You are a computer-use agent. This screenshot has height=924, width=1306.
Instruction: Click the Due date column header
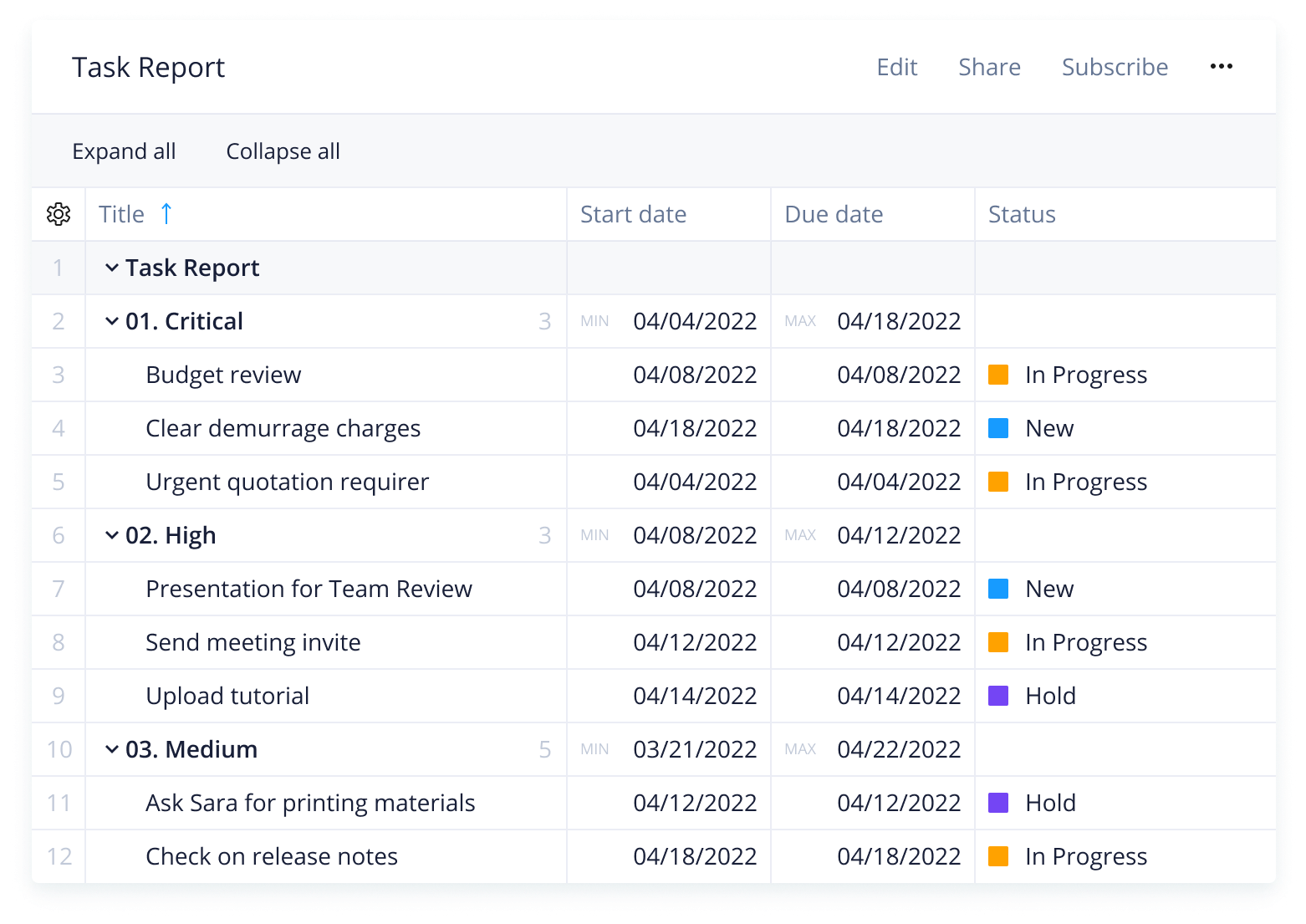(834, 214)
